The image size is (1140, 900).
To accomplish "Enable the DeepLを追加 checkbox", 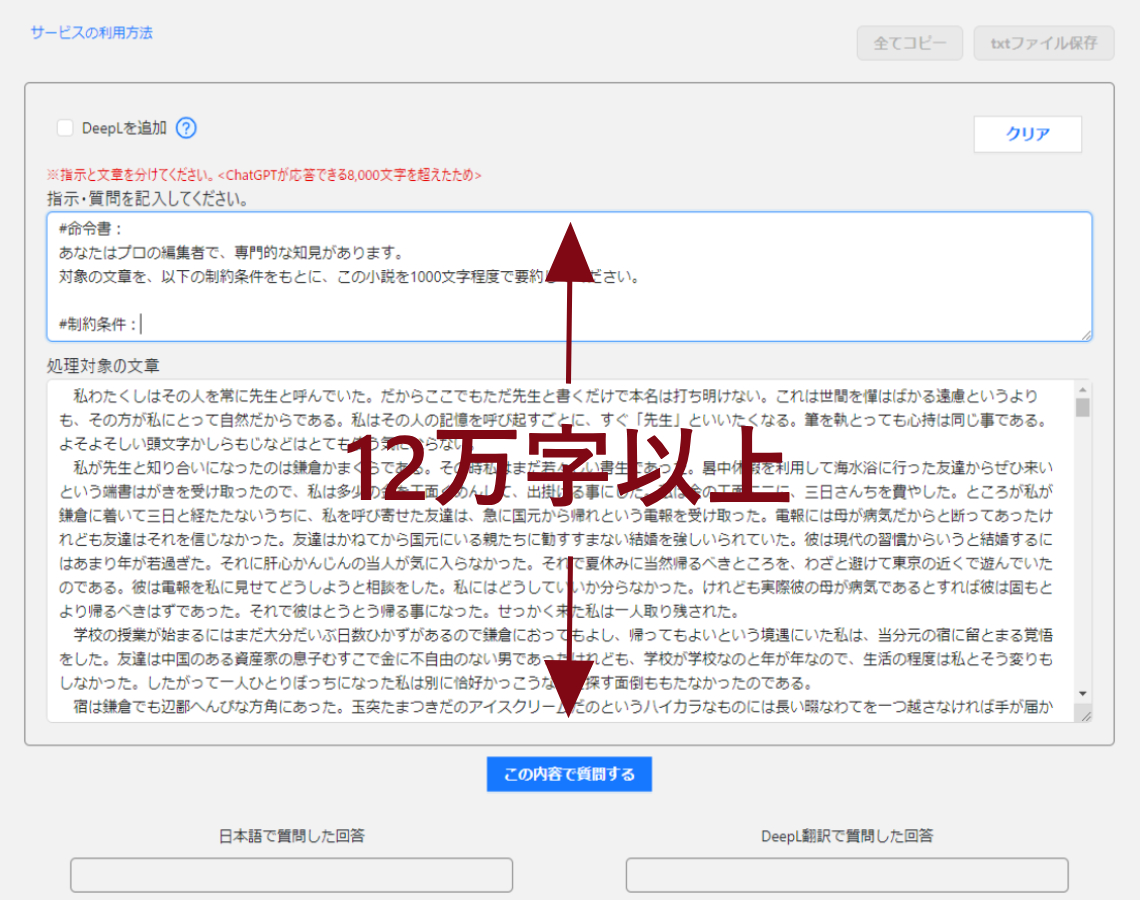I will click(x=65, y=128).
